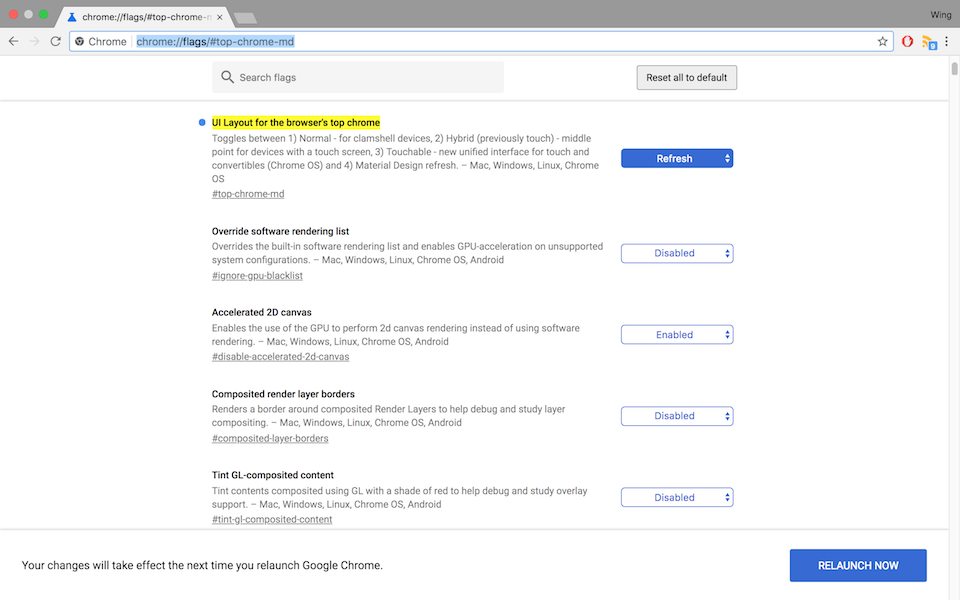
Task: Open dropdown for Tint GL-composited content
Action: [x=677, y=498]
